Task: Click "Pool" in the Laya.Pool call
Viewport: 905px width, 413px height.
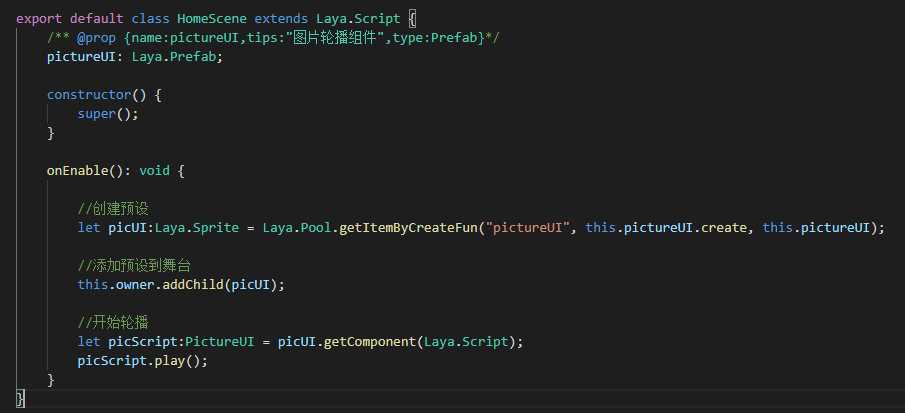Action: click(x=316, y=227)
